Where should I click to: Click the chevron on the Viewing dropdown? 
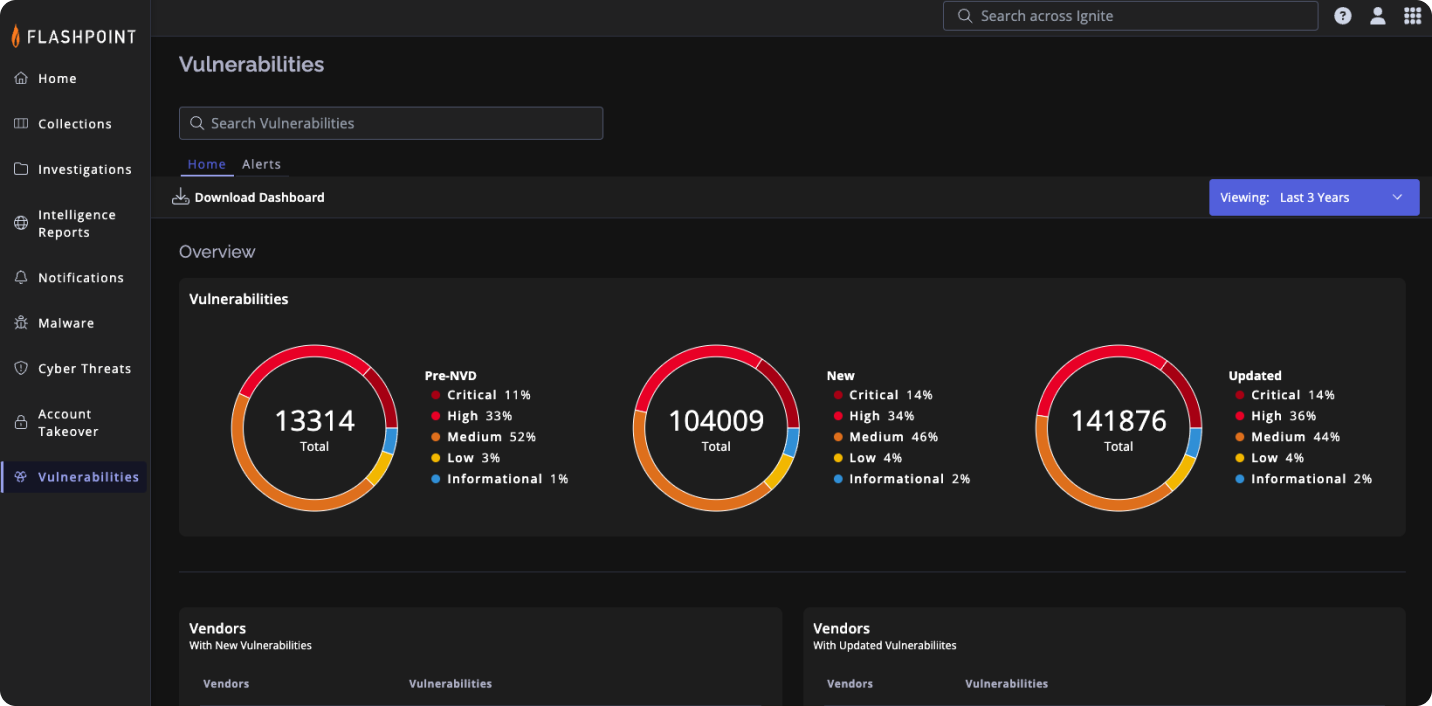1398,198
